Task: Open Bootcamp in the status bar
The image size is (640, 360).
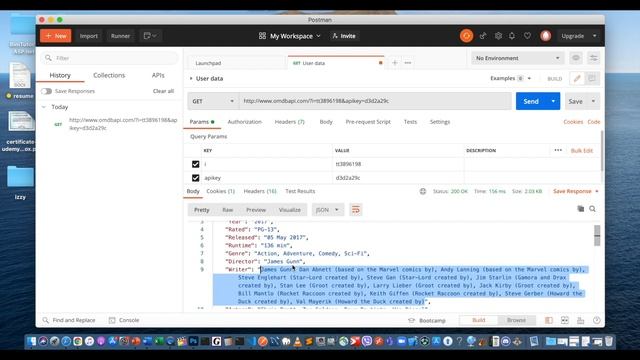Action: click(427, 321)
